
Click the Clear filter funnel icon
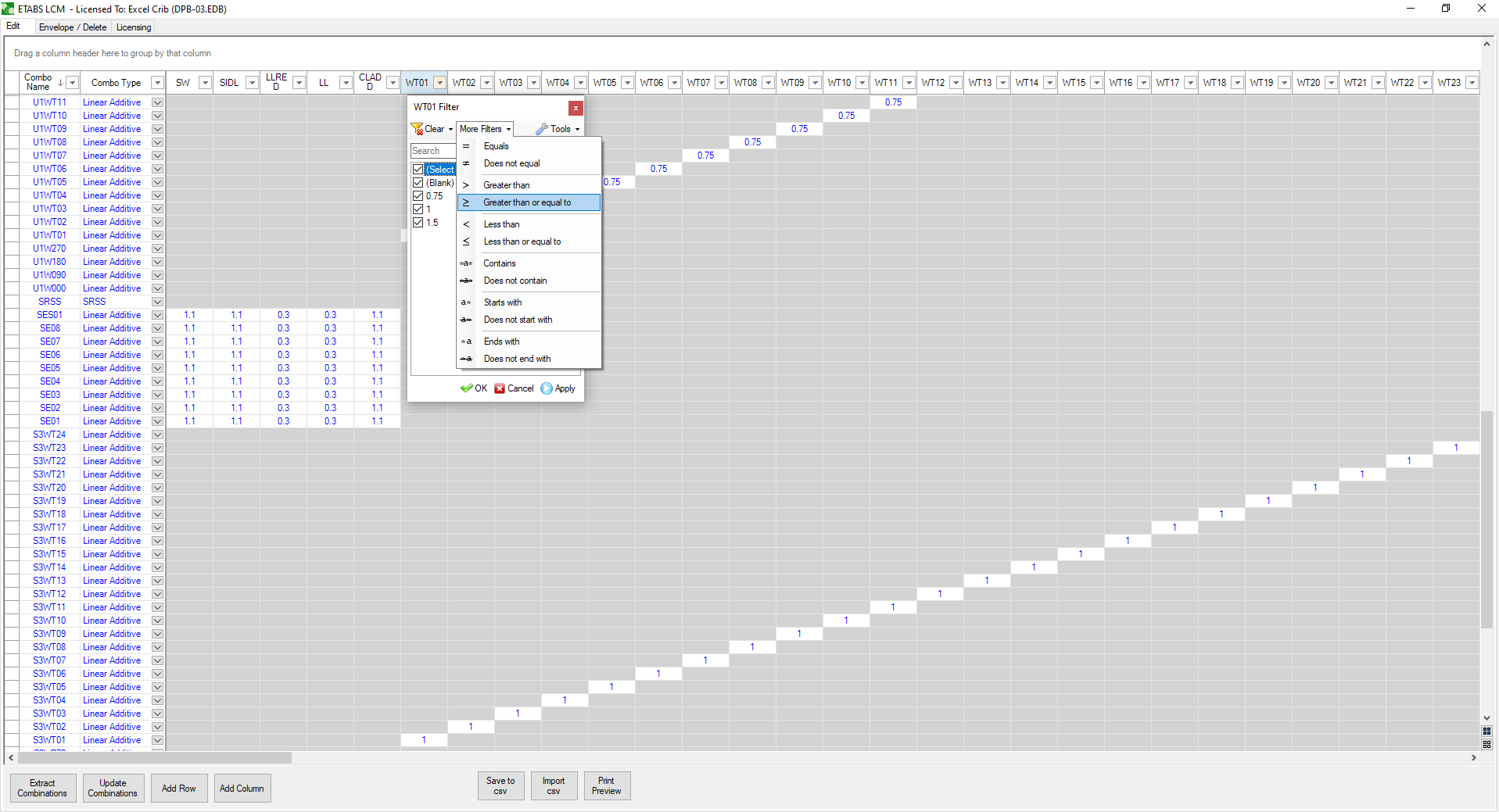(x=418, y=129)
